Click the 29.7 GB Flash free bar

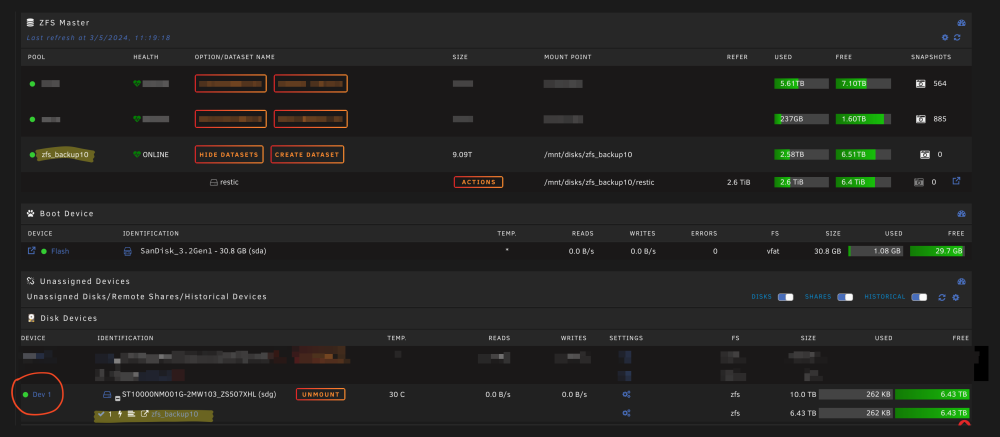937,251
